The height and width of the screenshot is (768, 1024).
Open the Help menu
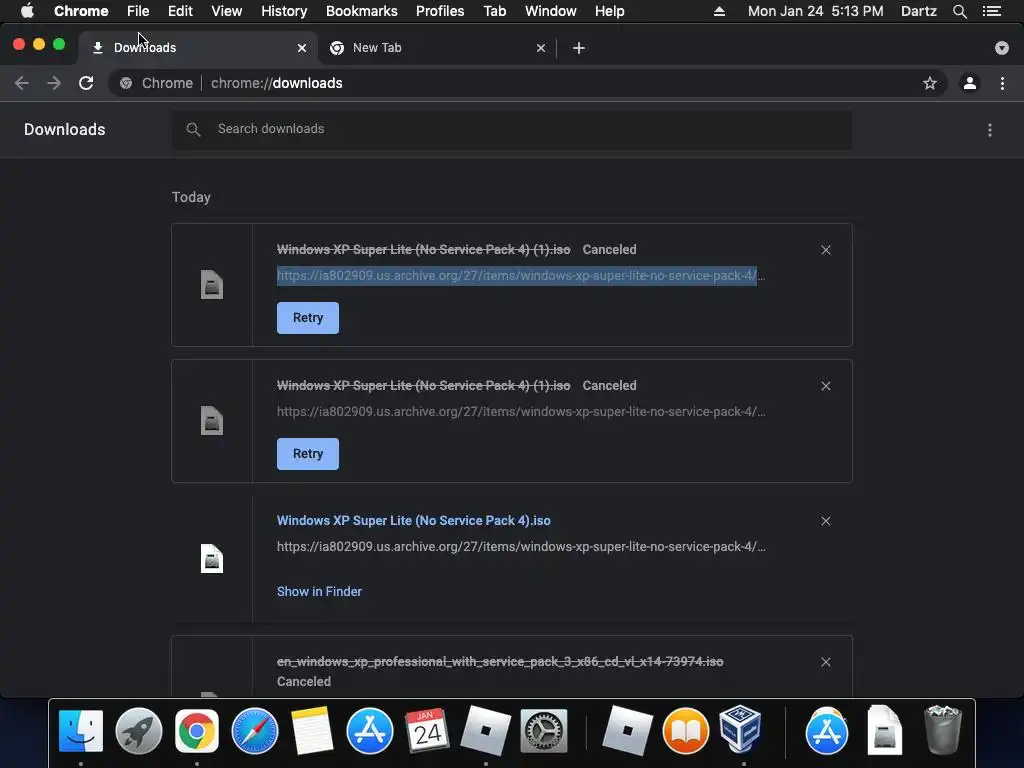(x=609, y=11)
